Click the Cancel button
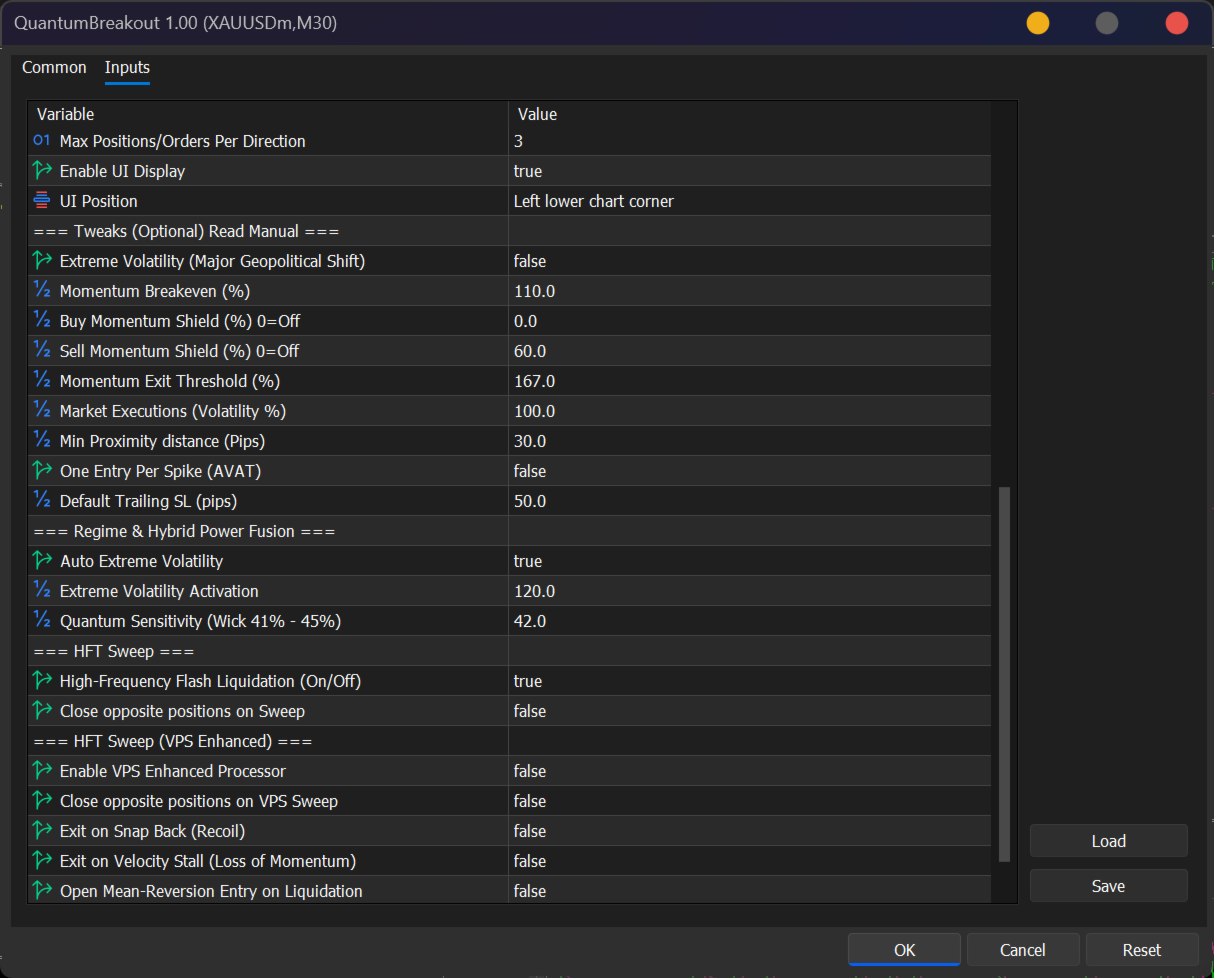 pos(1022,950)
